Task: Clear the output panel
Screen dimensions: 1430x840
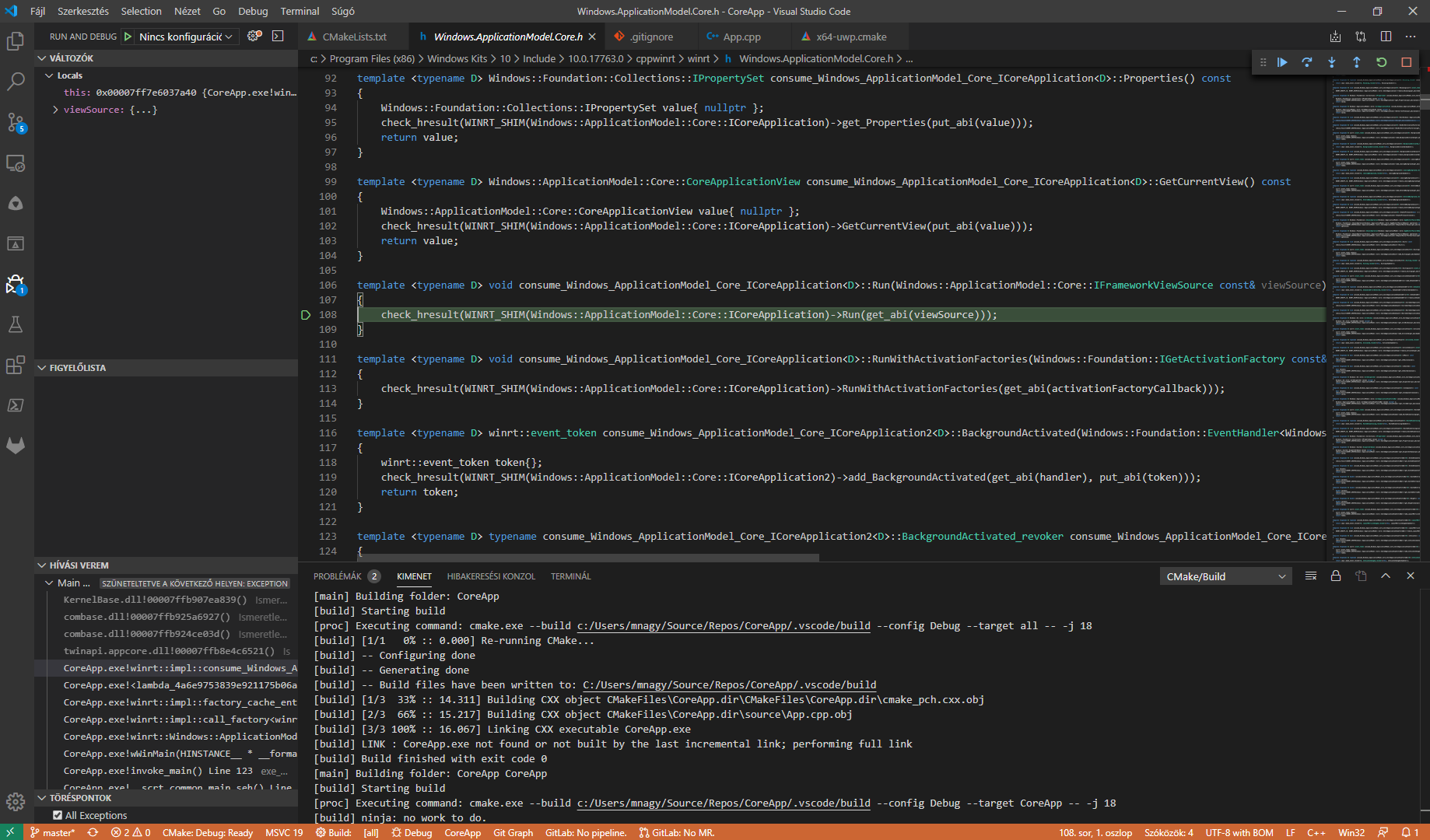Action: [x=1311, y=576]
